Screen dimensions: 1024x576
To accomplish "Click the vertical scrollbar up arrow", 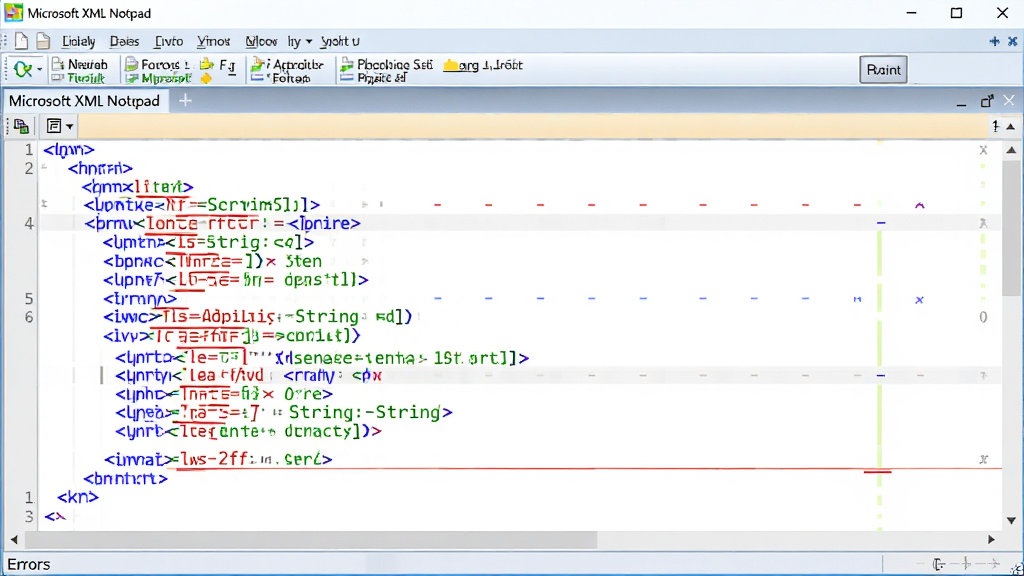I will click(x=1011, y=150).
